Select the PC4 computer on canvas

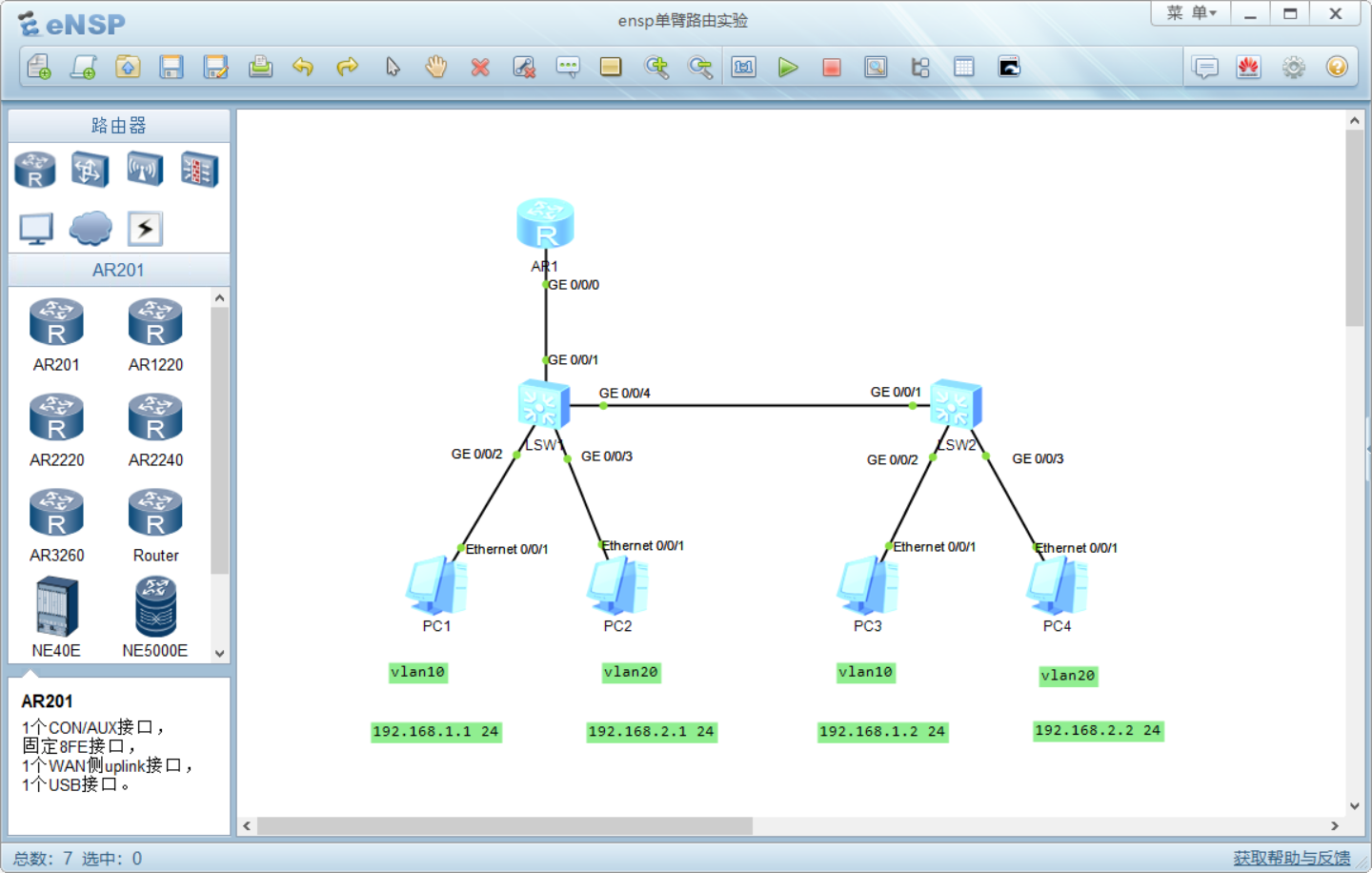click(1057, 584)
